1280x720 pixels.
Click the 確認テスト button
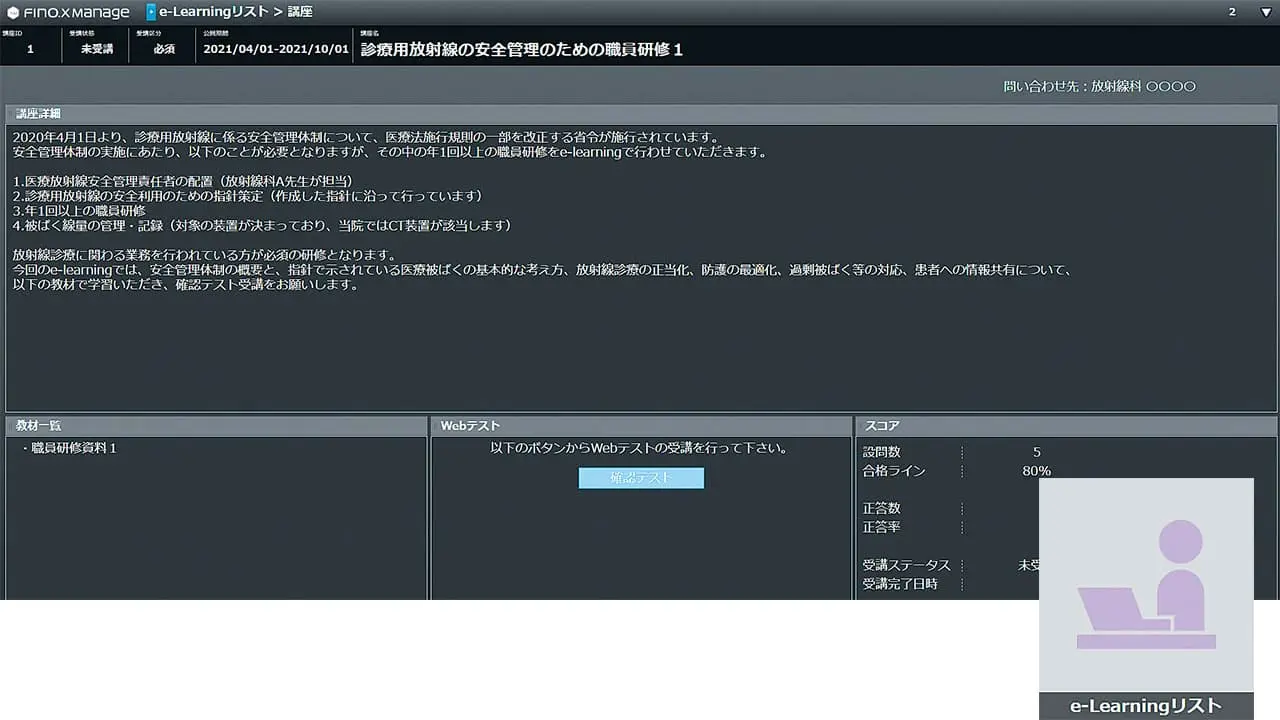(641, 478)
